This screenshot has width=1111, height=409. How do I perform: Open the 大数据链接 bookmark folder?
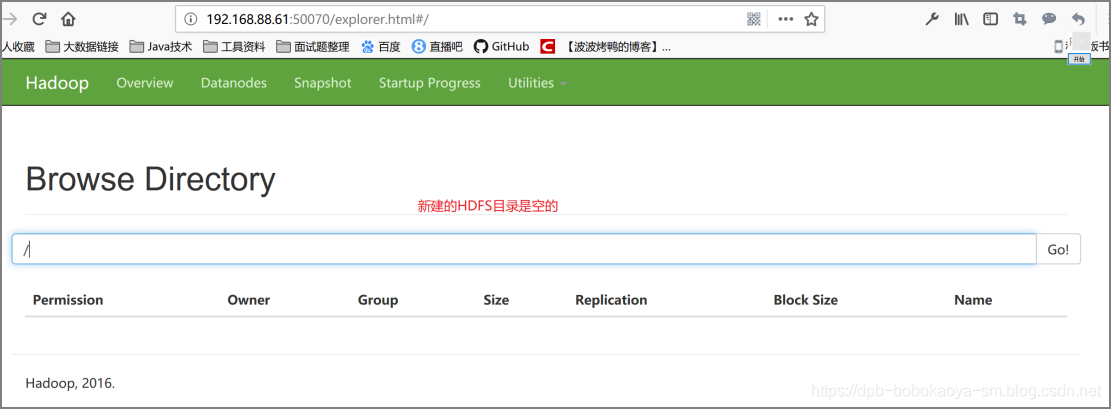pyautogui.click(x=83, y=47)
